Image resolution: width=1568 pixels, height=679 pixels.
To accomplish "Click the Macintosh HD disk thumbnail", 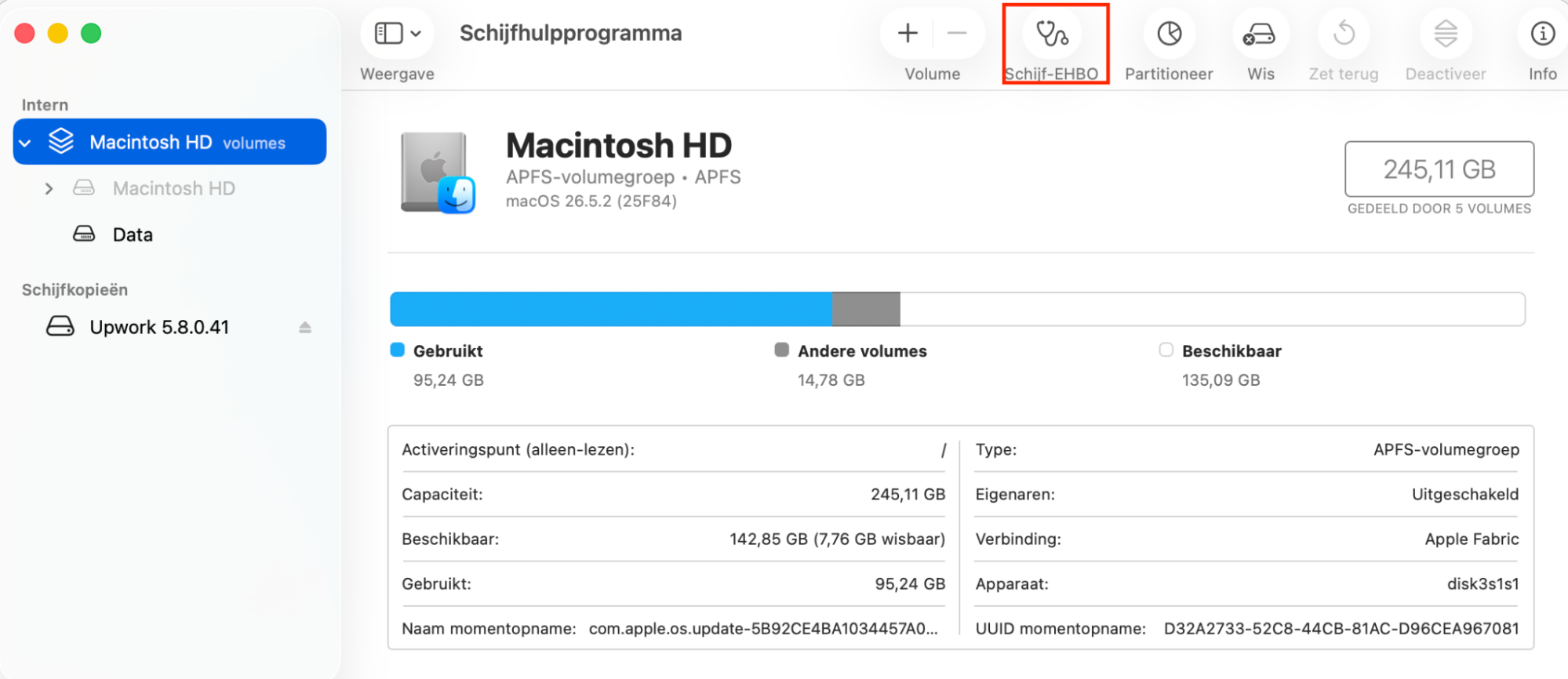I will pyautogui.click(x=438, y=173).
